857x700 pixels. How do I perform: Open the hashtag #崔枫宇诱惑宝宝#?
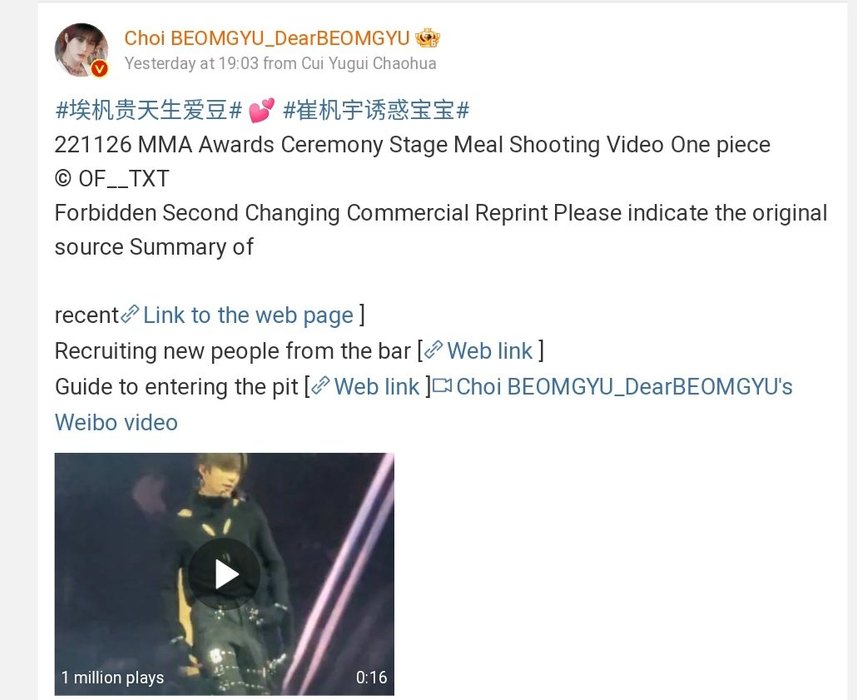[377, 110]
